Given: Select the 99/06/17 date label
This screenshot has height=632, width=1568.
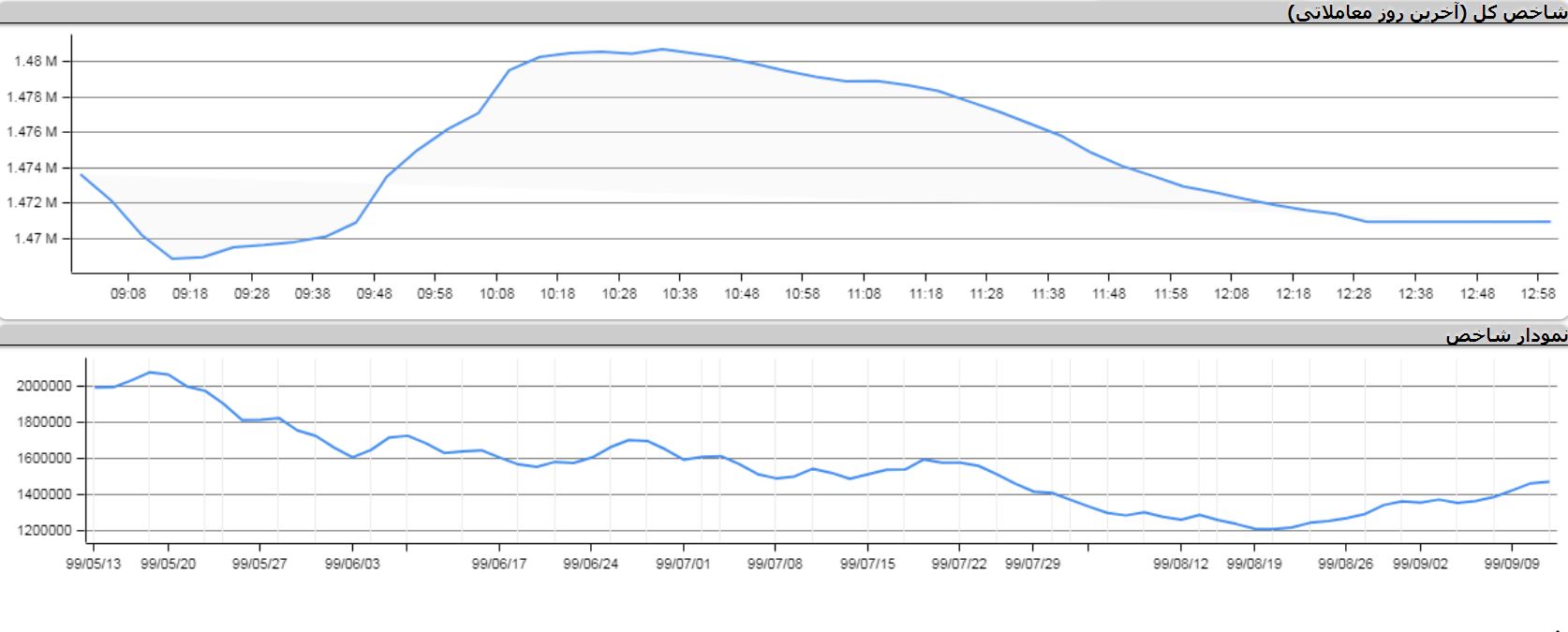Looking at the screenshot, I should tap(498, 565).
